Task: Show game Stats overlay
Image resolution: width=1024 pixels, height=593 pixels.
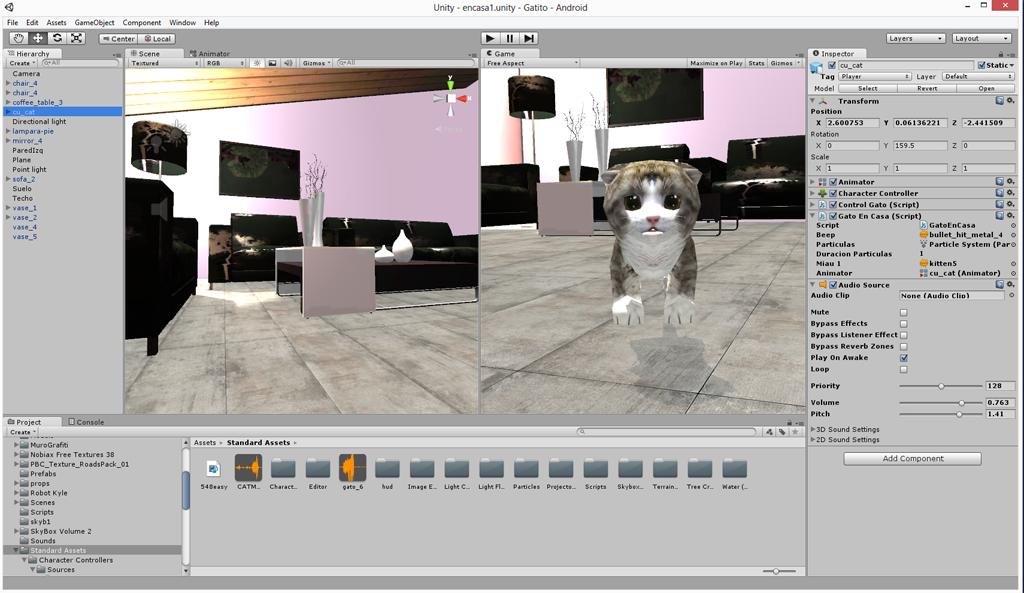Action: click(x=756, y=63)
